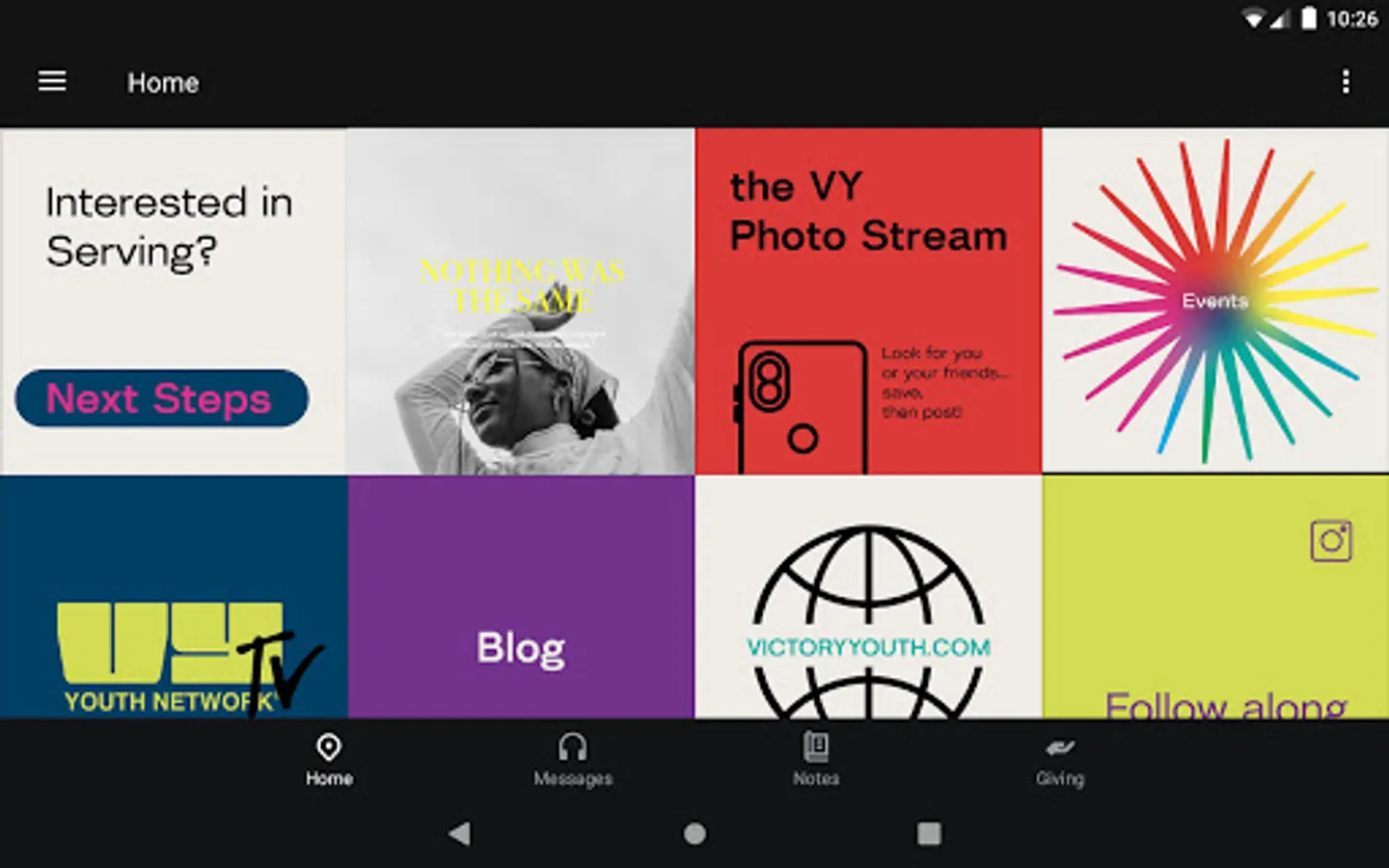Click the Interested in Serving? heading
The height and width of the screenshot is (868, 1389).
[x=169, y=227]
